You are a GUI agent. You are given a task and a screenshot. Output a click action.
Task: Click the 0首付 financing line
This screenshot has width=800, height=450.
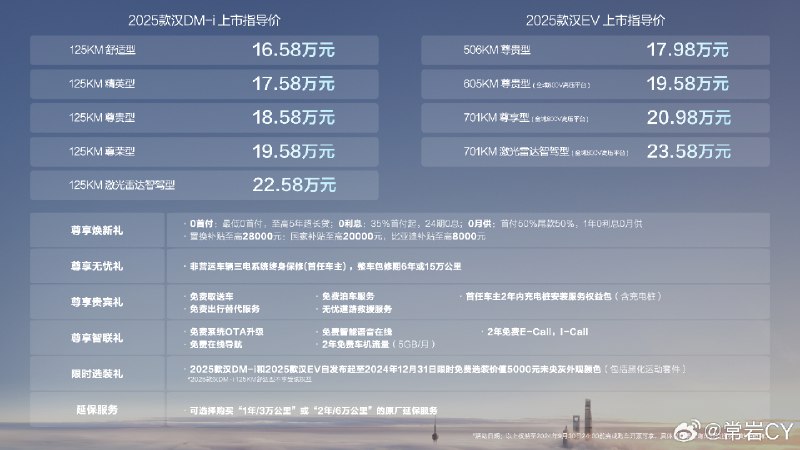(416, 223)
